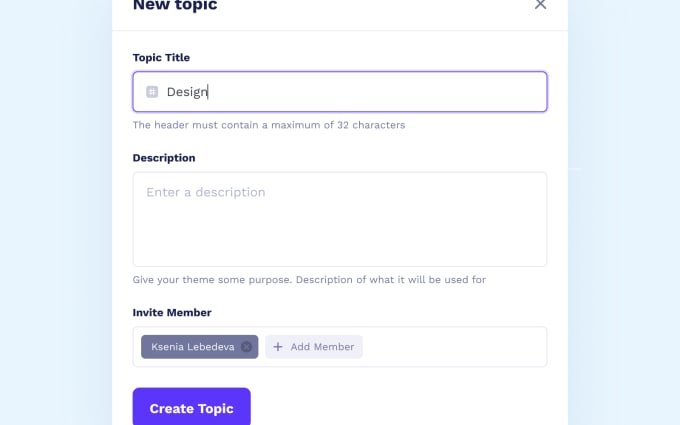Viewport: 680px width, 425px height.
Task: Click the Topic Title label
Action: tap(161, 58)
